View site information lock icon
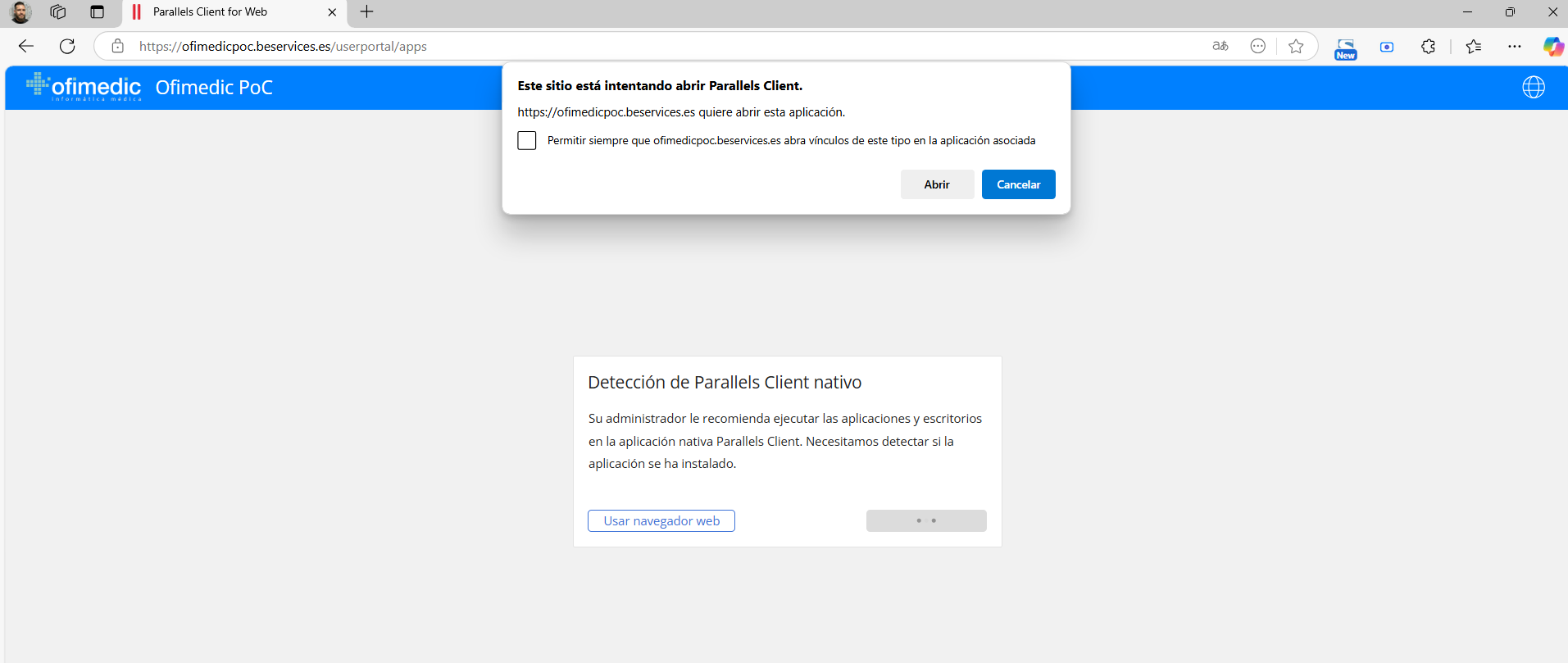 pyautogui.click(x=118, y=46)
